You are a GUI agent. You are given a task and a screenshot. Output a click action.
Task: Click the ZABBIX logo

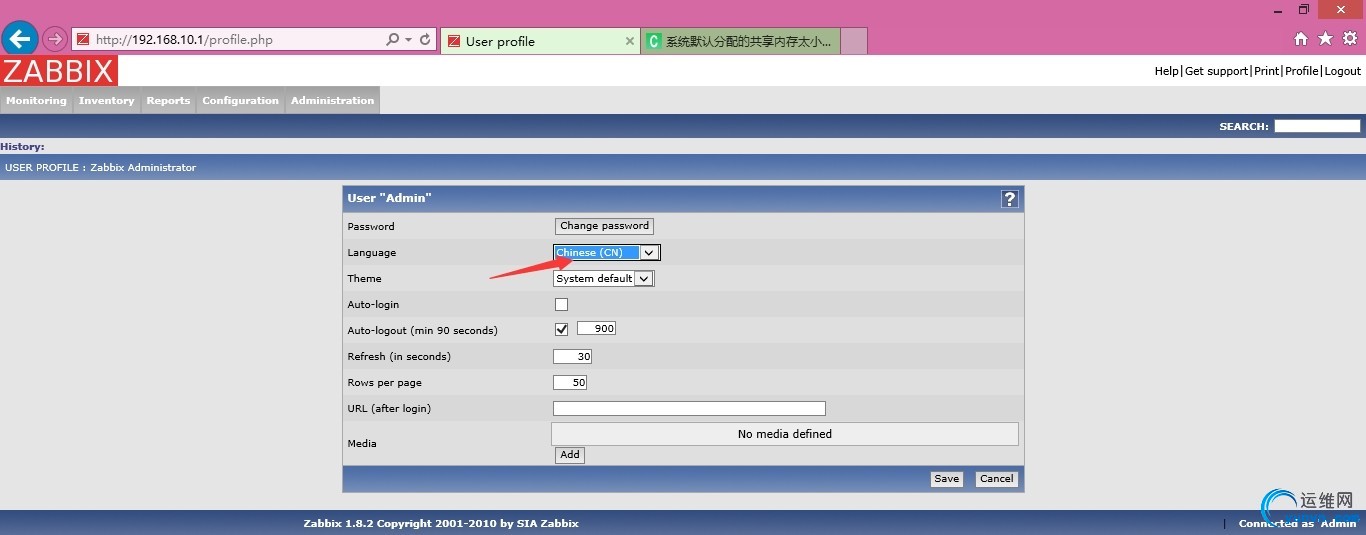pyautogui.click(x=59, y=70)
